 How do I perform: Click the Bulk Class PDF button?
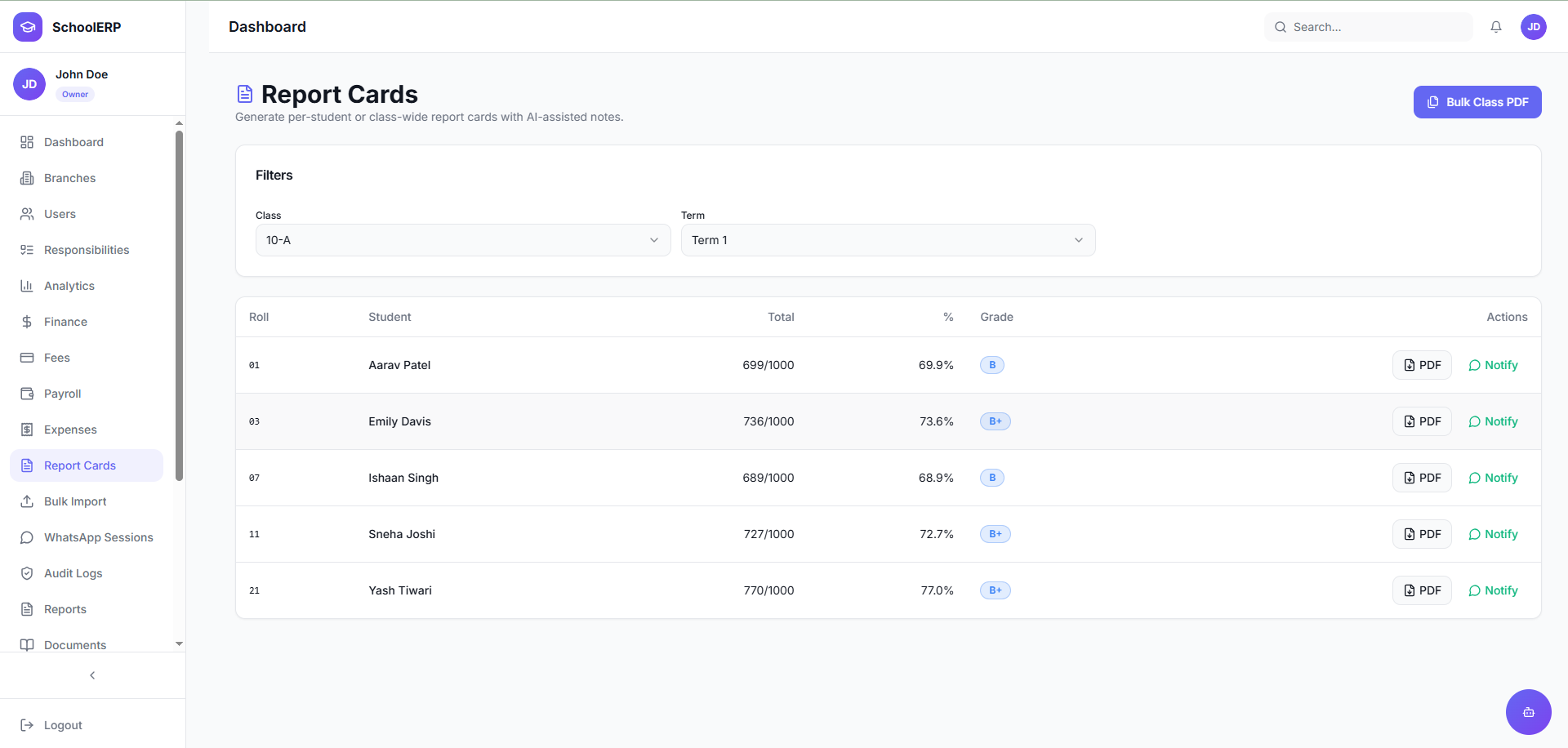point(1477,102)
